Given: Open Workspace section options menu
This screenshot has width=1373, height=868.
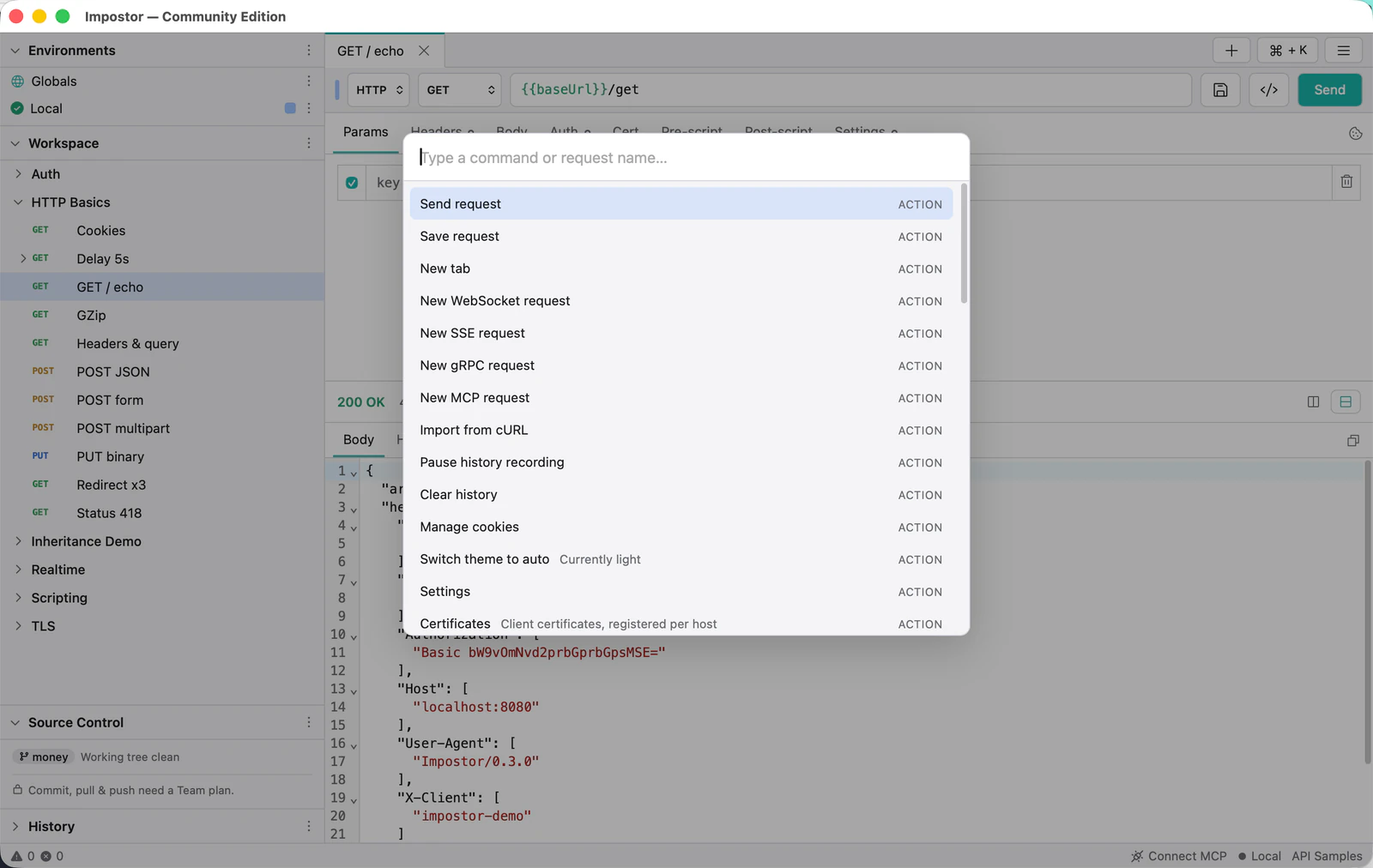Looking at the screenshot, I should 309,143.
